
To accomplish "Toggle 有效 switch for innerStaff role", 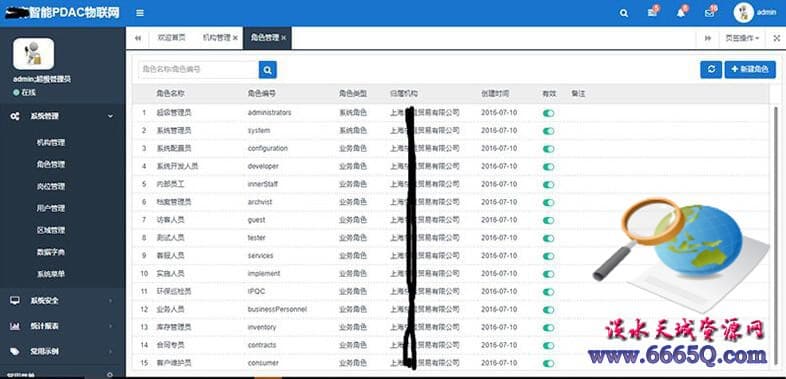I will tap(548, 184).
